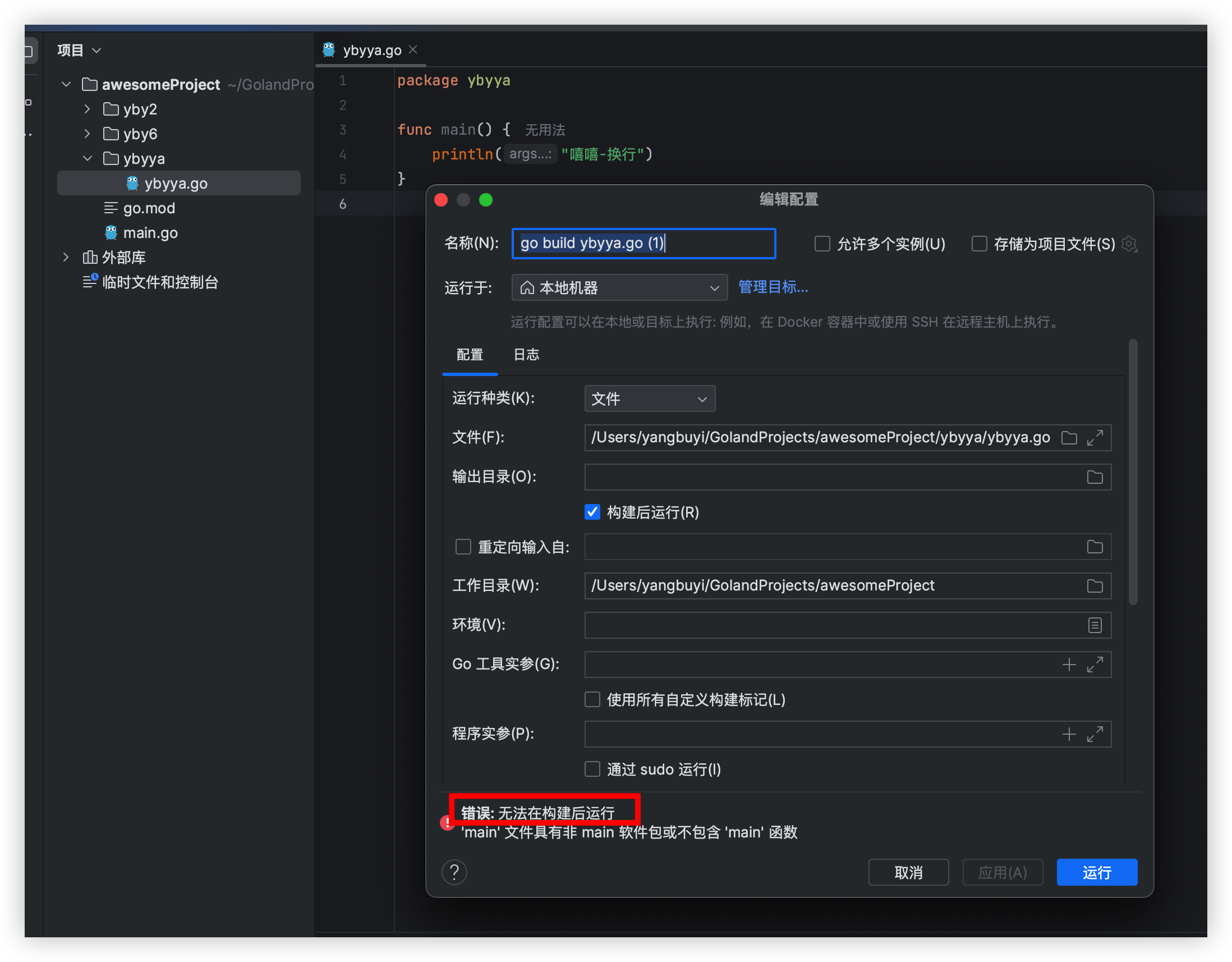Click the gear icon beside 存储为项目文件

pyautogui.click(x=1129, y=244)
